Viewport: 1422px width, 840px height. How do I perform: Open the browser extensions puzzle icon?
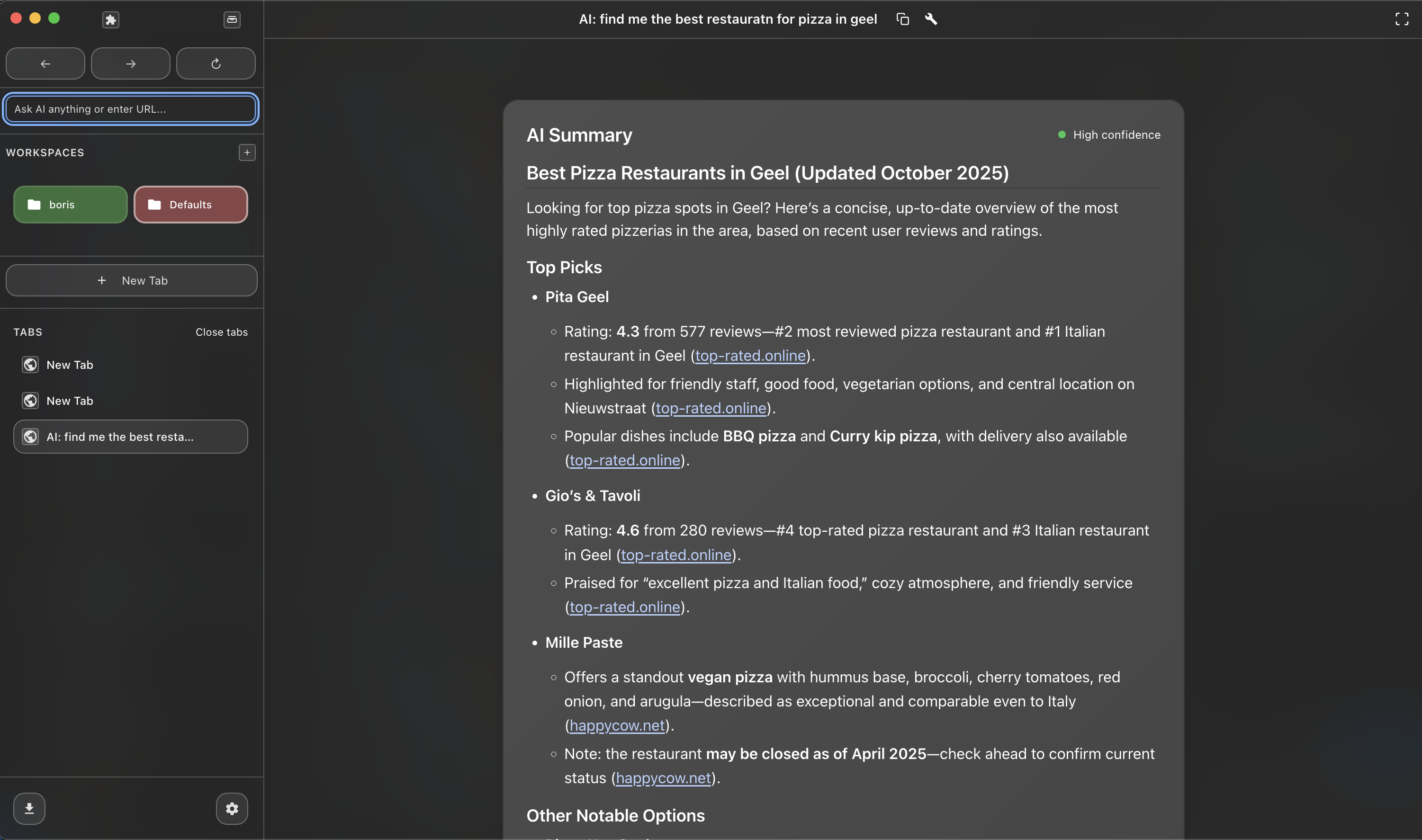coord(111,19)
